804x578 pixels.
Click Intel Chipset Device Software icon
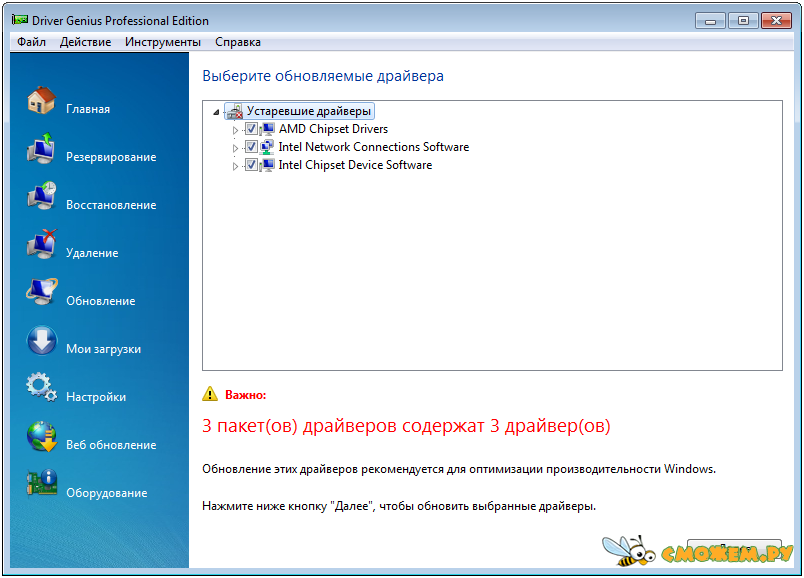(267, 165)
